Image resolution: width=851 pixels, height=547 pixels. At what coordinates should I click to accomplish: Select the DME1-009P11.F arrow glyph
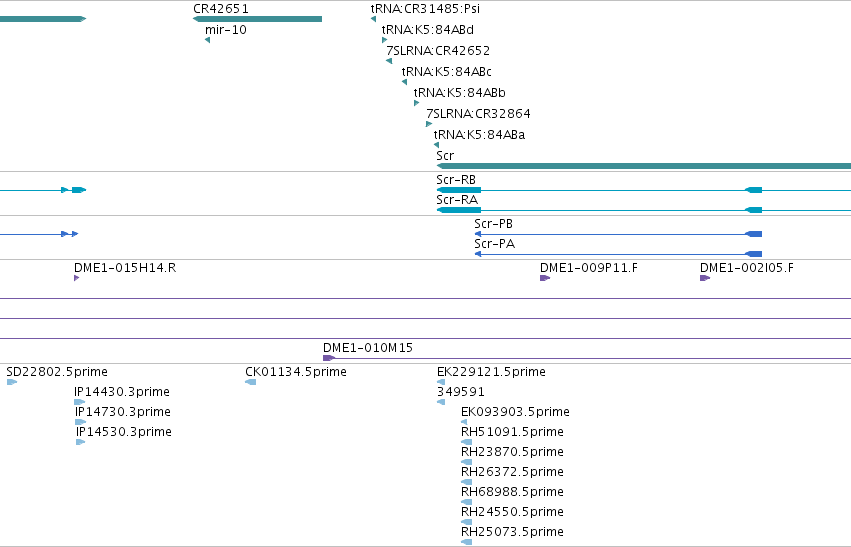coord(545,278)
